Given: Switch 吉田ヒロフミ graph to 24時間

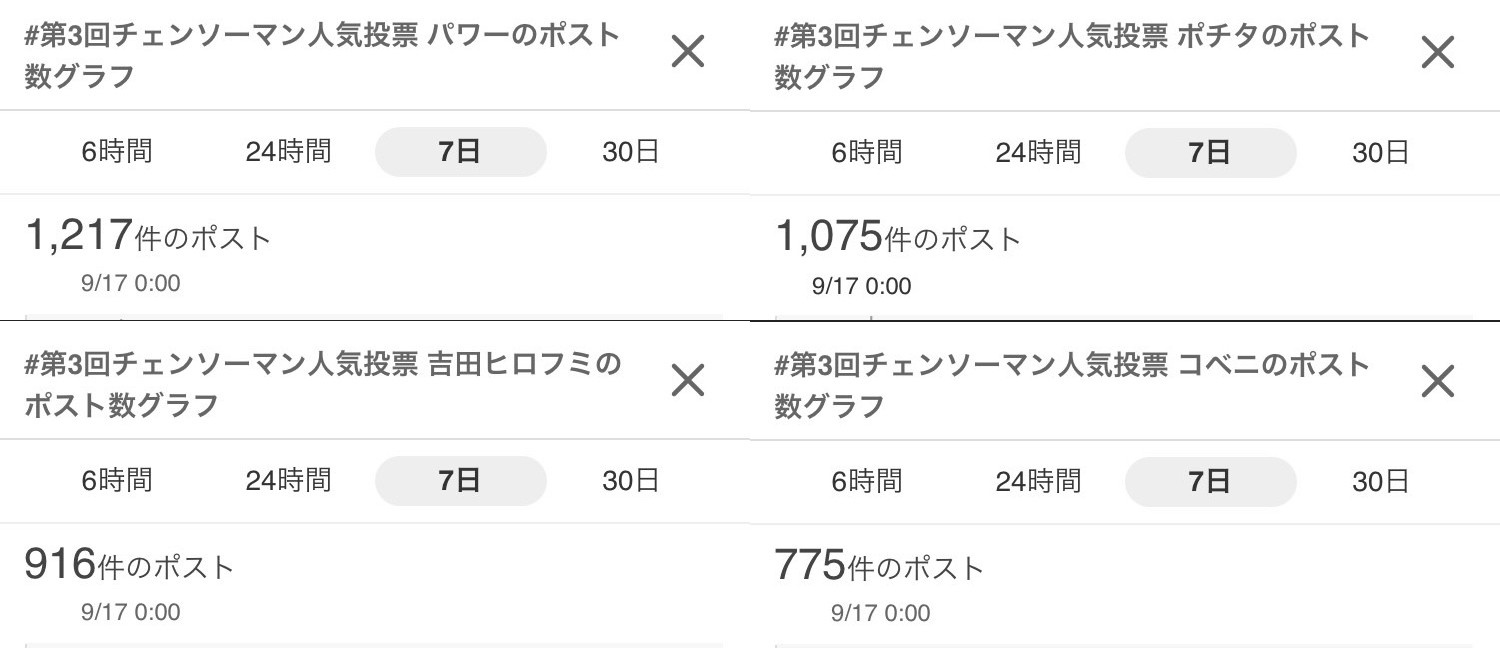Looking at the screenshot, I should pos(288,480).
